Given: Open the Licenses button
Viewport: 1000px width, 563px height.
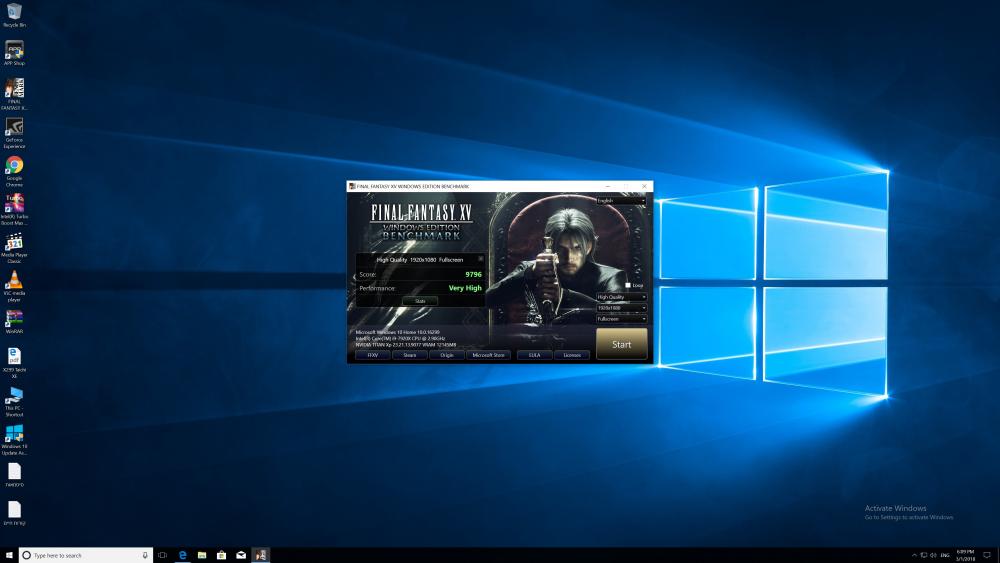Looking at the screenshot, I should 572,355.
